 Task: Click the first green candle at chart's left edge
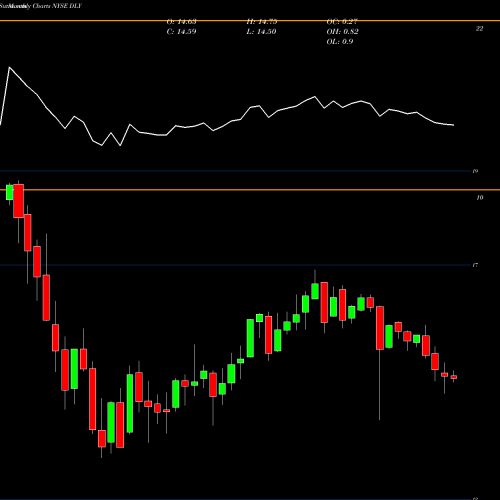(9, 192)
